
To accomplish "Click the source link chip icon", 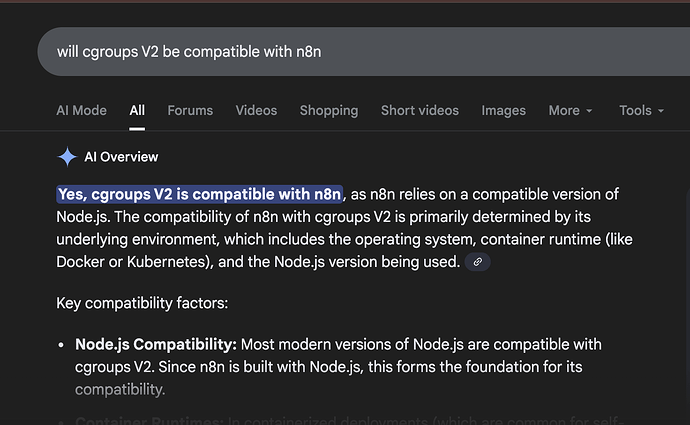I will [x=478, y=262].
